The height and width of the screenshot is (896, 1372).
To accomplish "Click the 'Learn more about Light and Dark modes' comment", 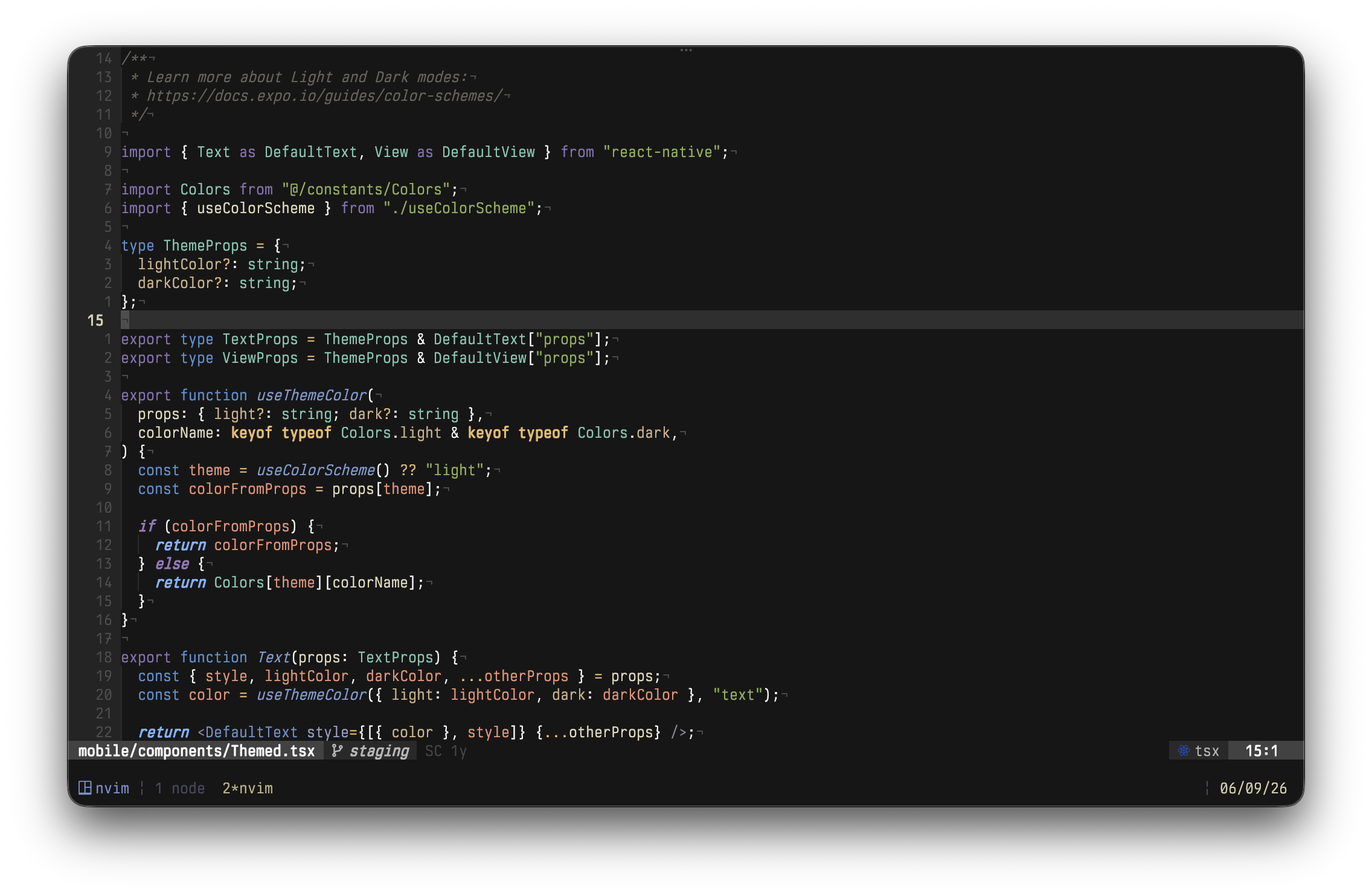I will (x=307, y=77).
